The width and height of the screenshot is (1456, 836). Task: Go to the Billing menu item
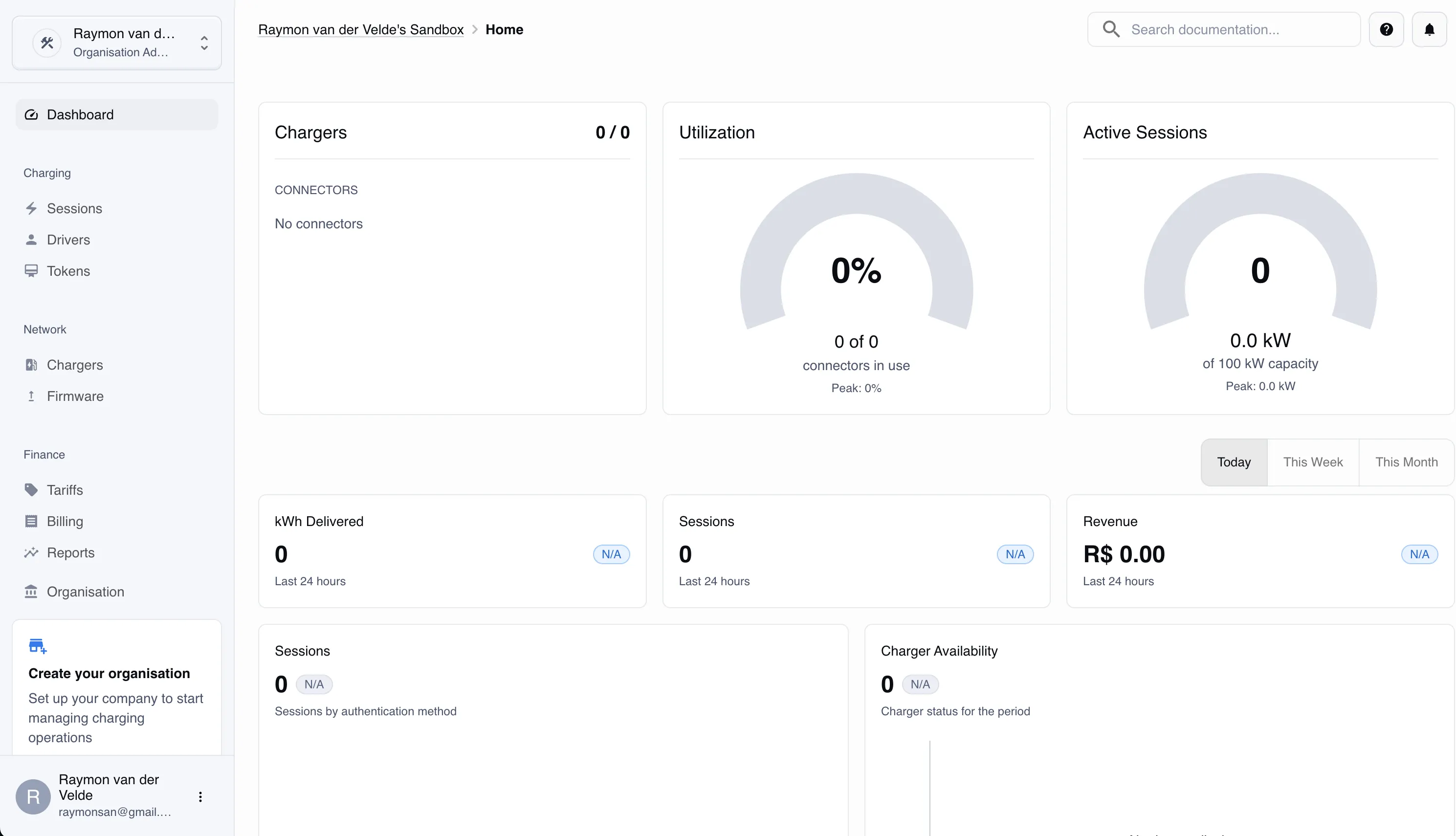(x=65, y=521)
